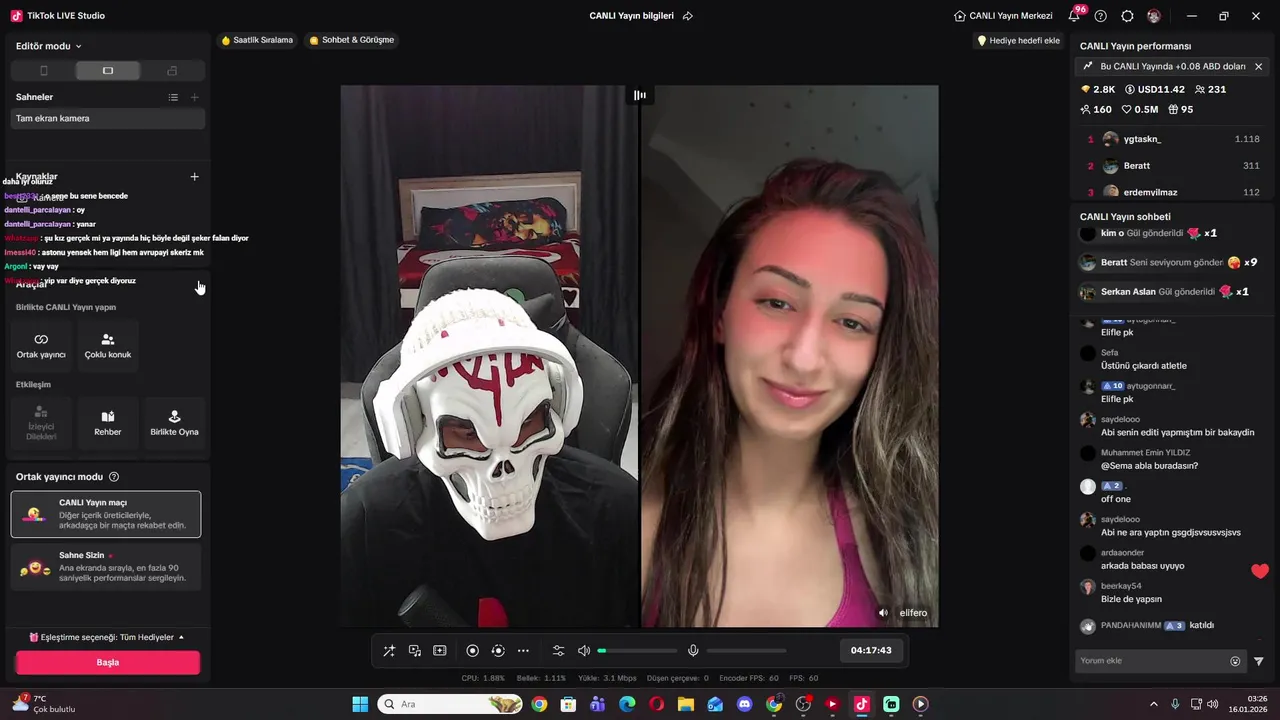The image size is (1280, 720).
Task: Click the ygtaskn_ ranking row
Action: pos(1172,139)
